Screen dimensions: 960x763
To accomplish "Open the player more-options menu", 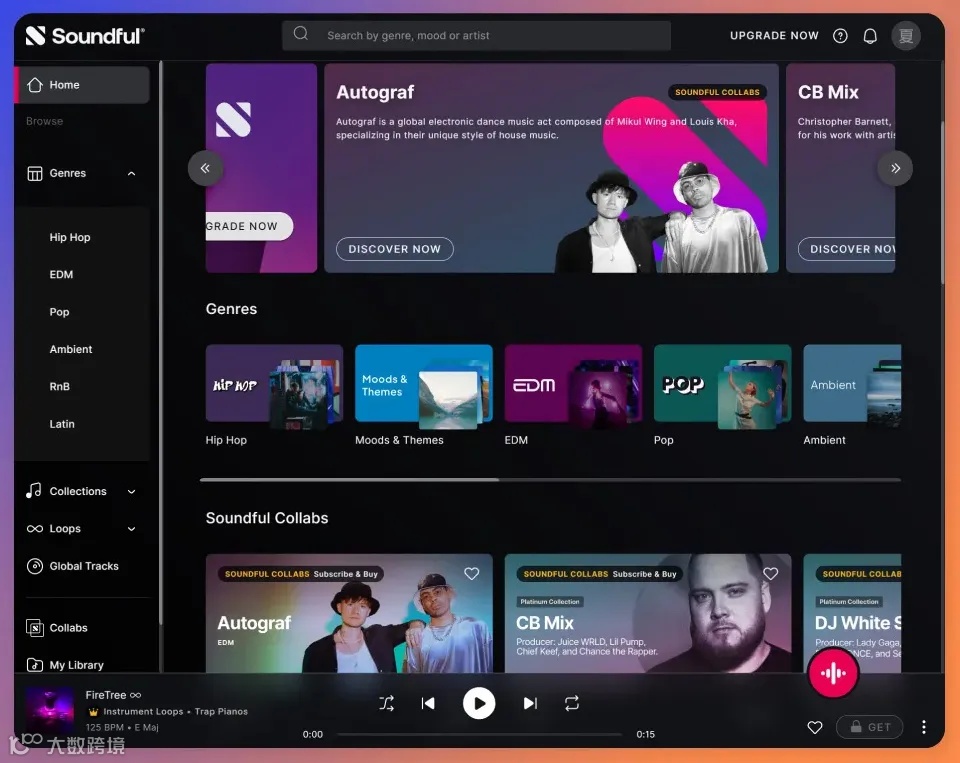I will [x=923, y=727].
